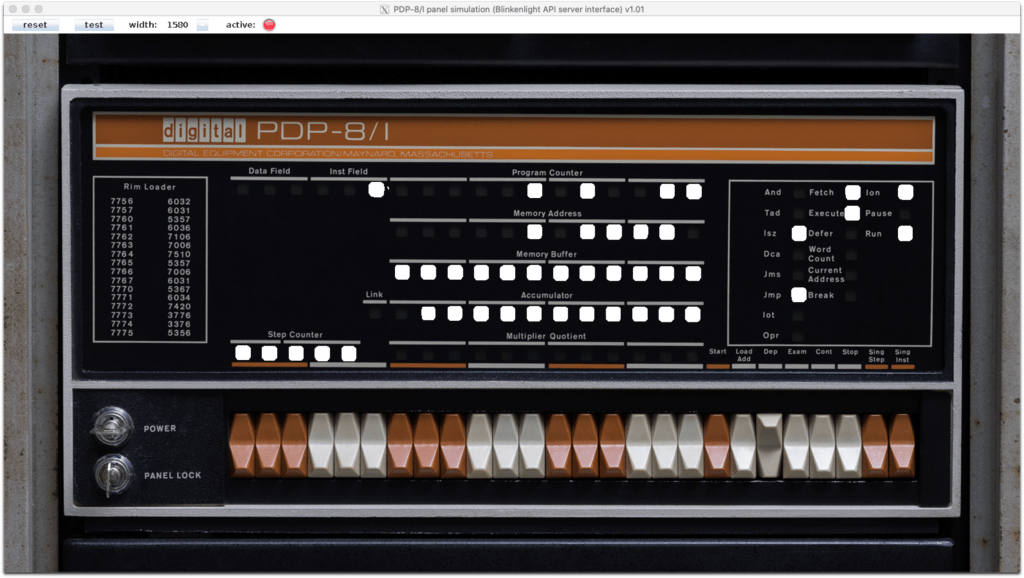Viewport: 1024px width, 578px height.
Task: Flip the Dep switch
Action: 769,445
